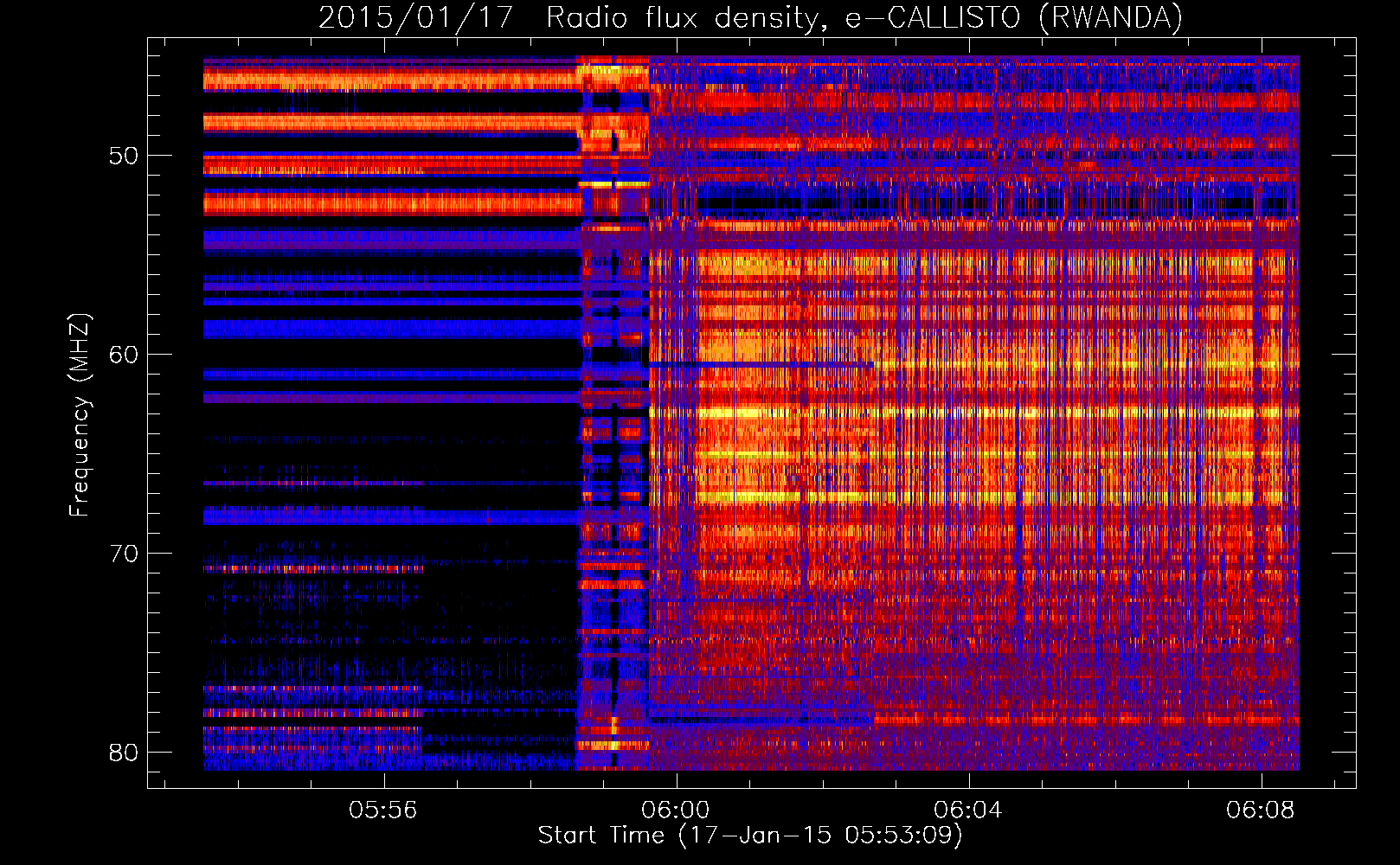This screenshot has width=1400, height=865.
Task: Click the bright yellow band near 63 MHz
Action: tap(865, 413)
